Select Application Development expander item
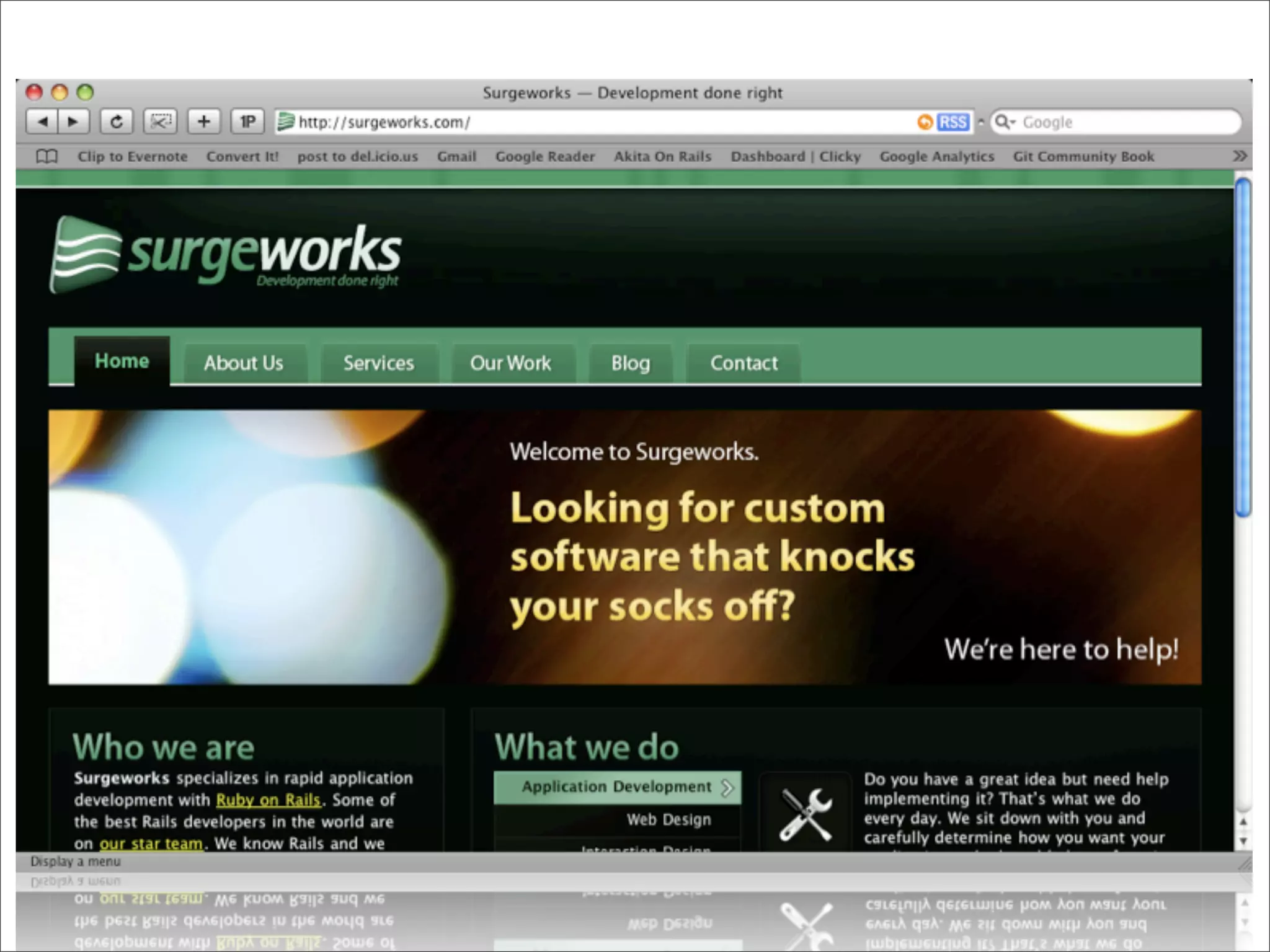 click(617, 787)
